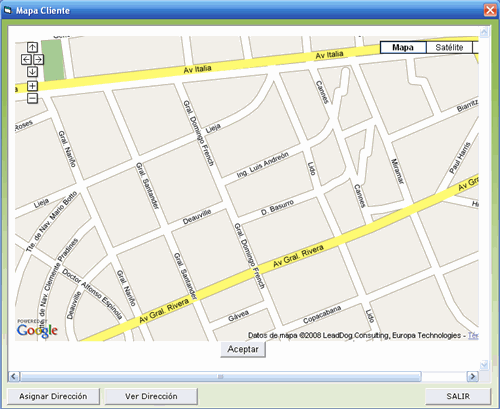Click the horizontal scrollbar thumb
Image resolution: width=500 pixels, height=409 pixels.
(x=221, y=377)
